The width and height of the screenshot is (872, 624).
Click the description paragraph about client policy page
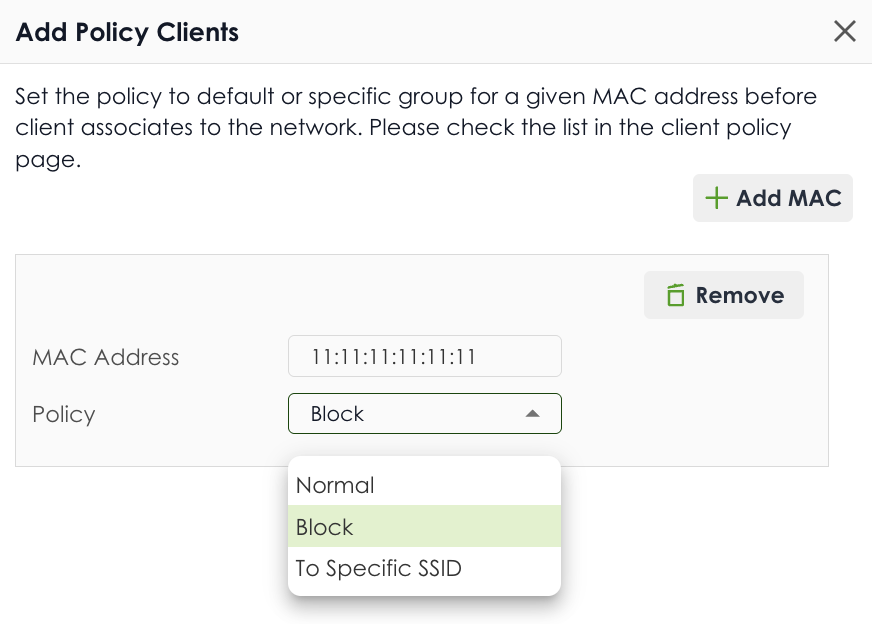416,128
